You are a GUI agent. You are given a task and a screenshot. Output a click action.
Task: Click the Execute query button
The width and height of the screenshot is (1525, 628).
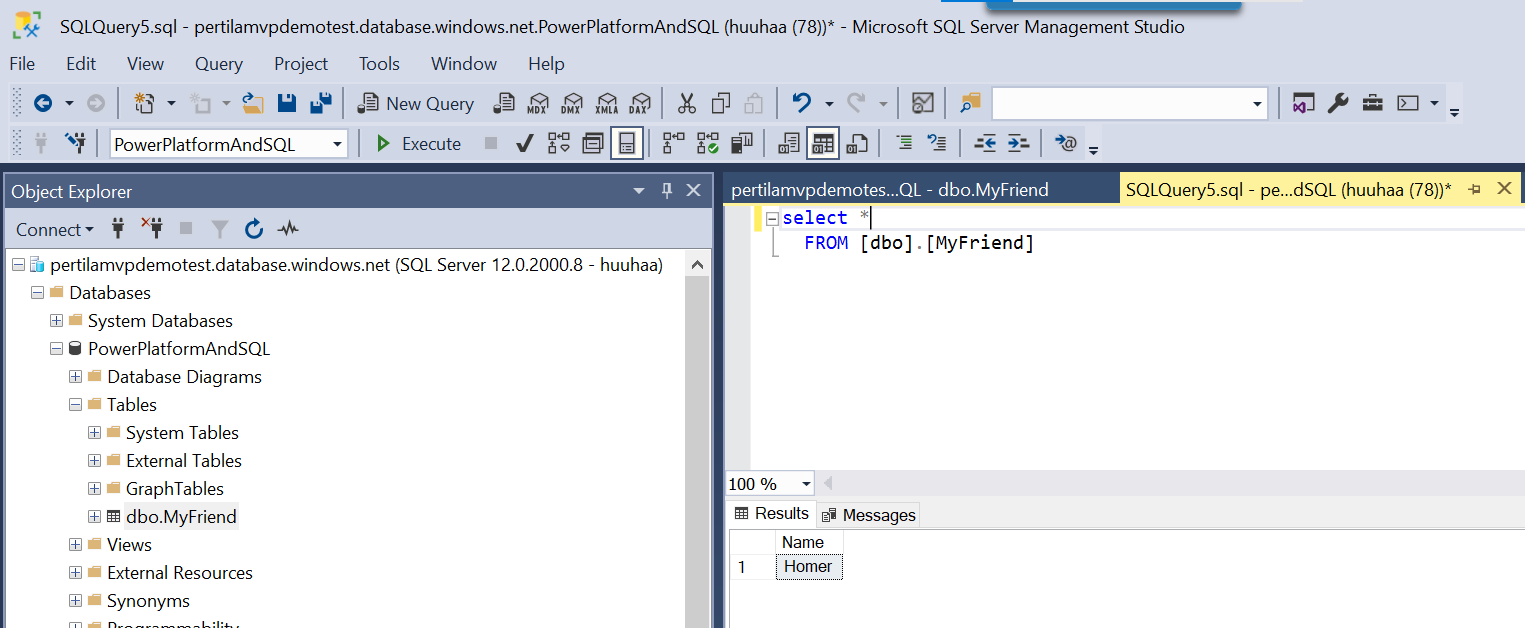419,144
